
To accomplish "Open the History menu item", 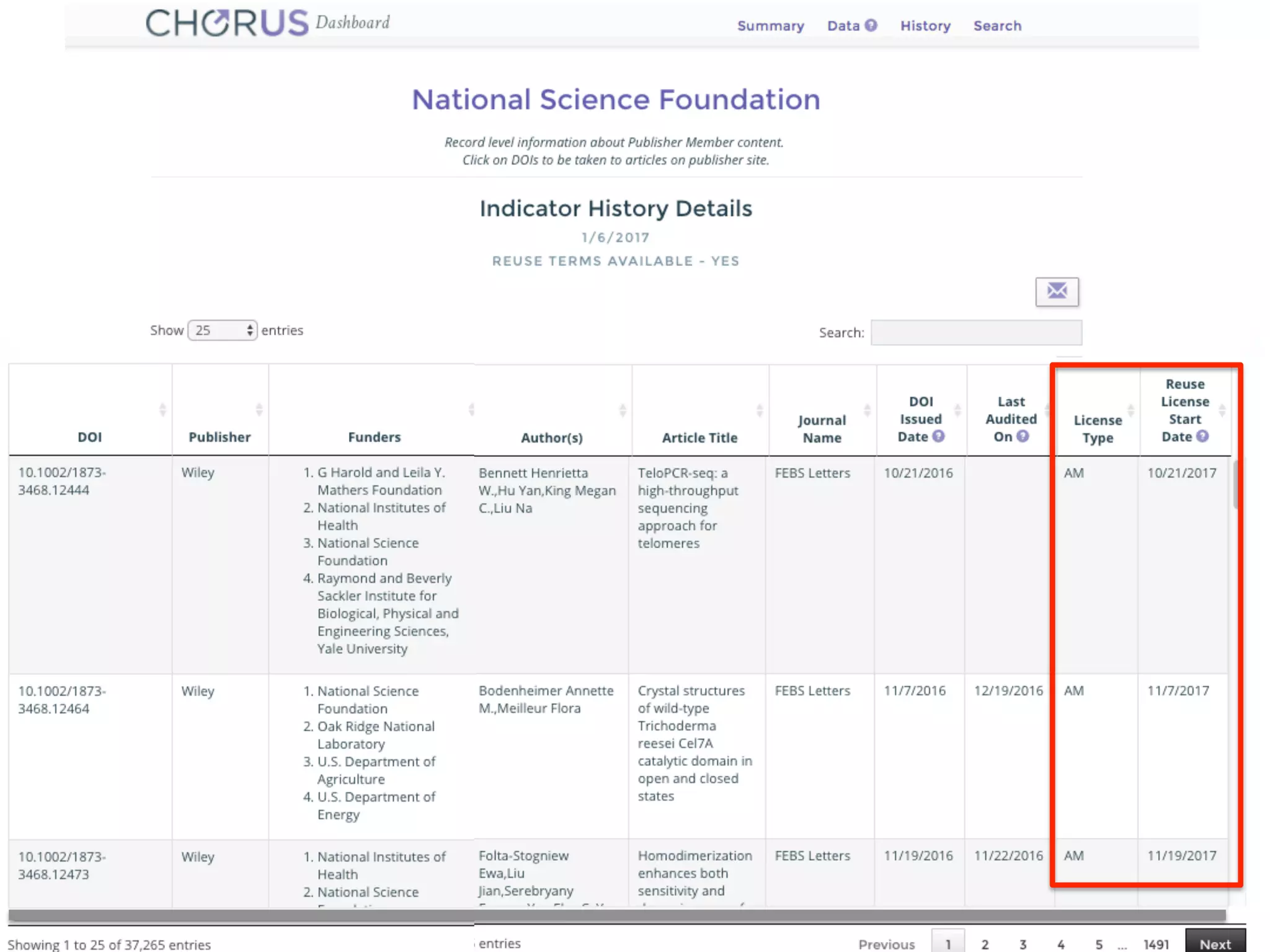I will tap(925, 26).
